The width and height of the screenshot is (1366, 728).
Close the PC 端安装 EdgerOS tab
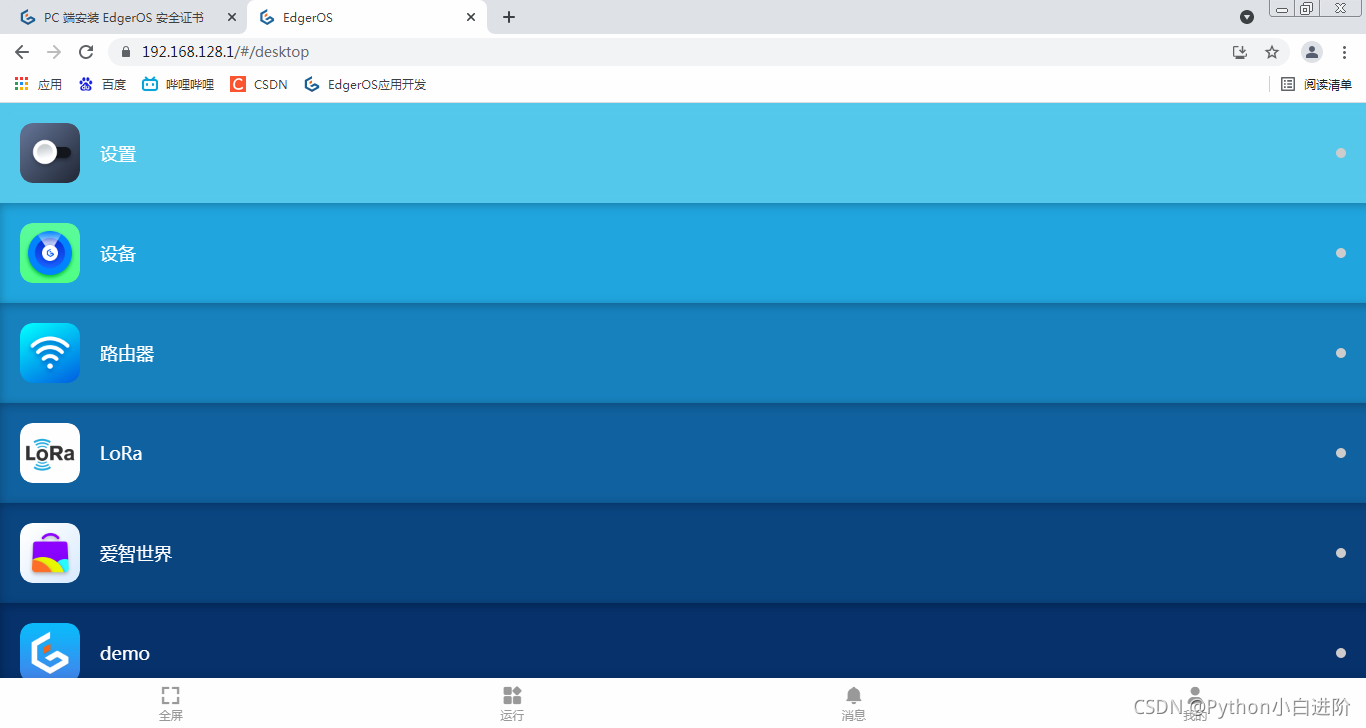pos(232,17)
